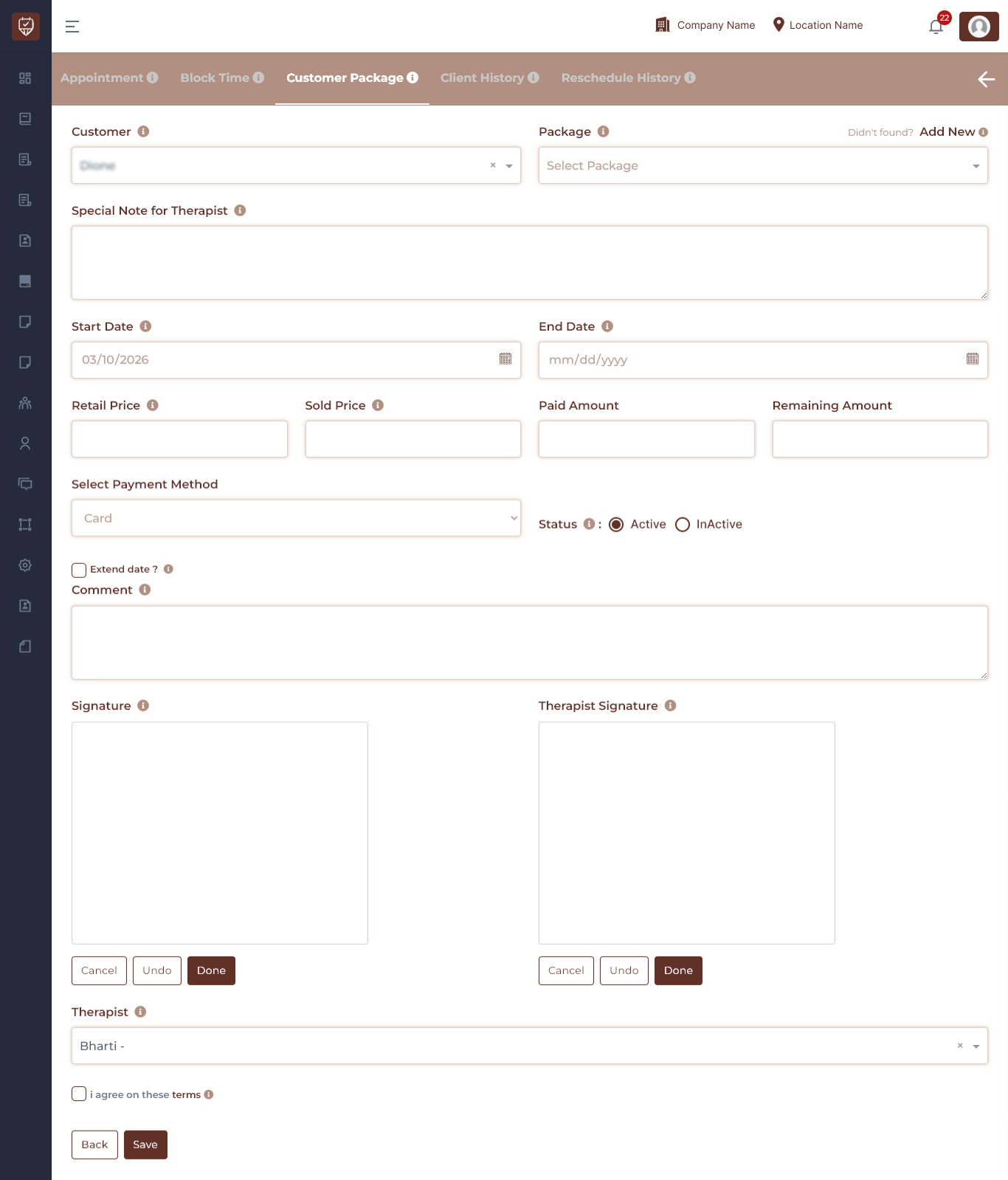Open the Start Date calendar picker icon
The image size is (1008, 1180).
(505, 359)
